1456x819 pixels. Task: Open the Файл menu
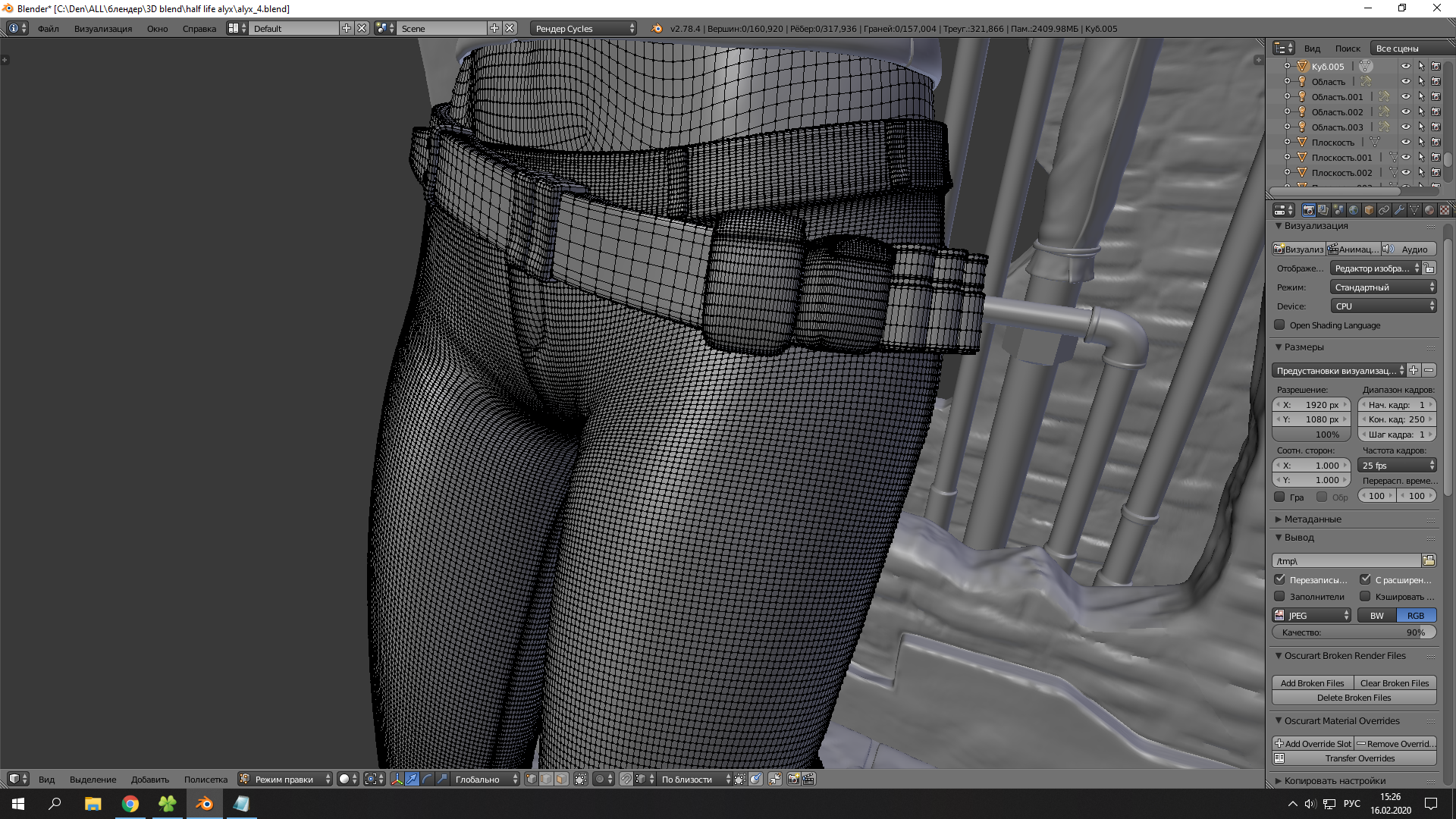point(49,29)
